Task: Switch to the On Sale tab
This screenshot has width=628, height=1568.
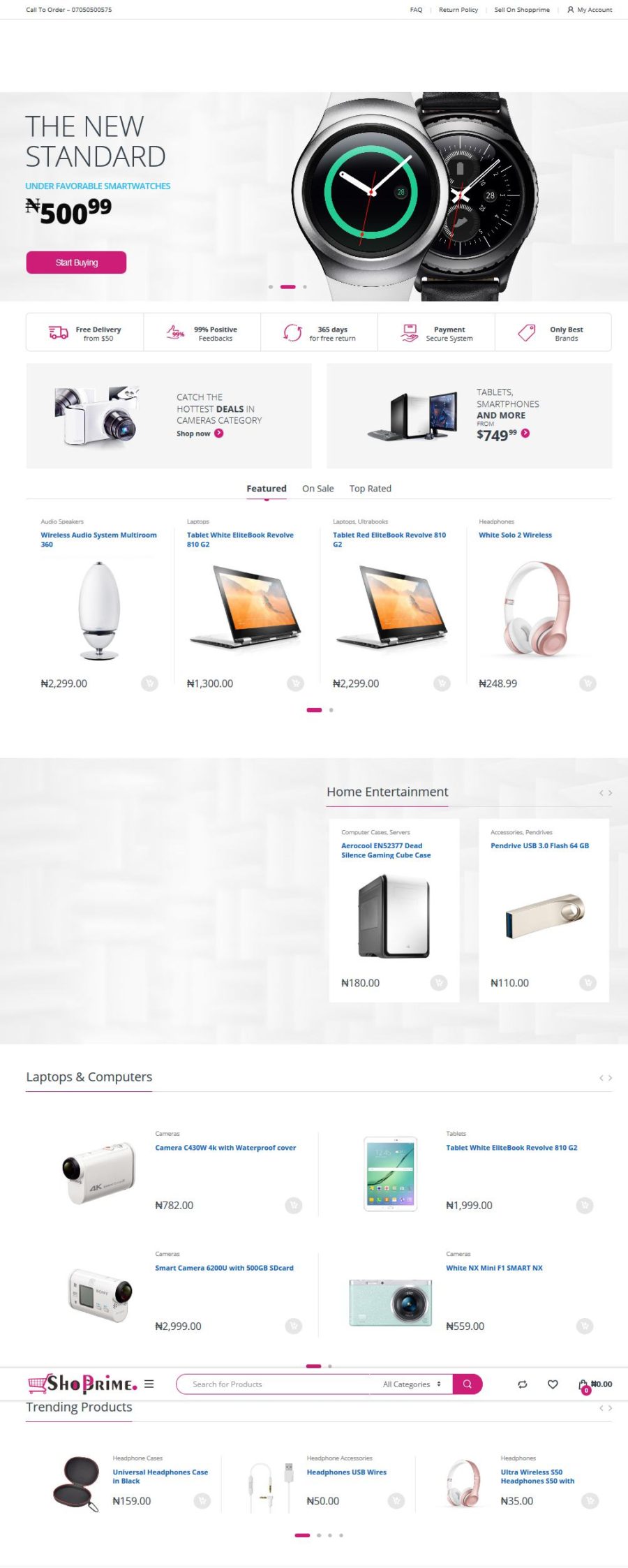Action: [317, 489]
